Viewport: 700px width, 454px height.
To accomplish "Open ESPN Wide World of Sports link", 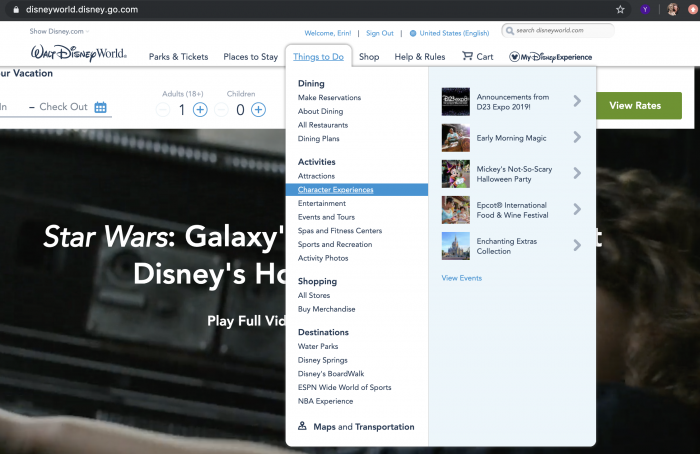I will [345, 387].
